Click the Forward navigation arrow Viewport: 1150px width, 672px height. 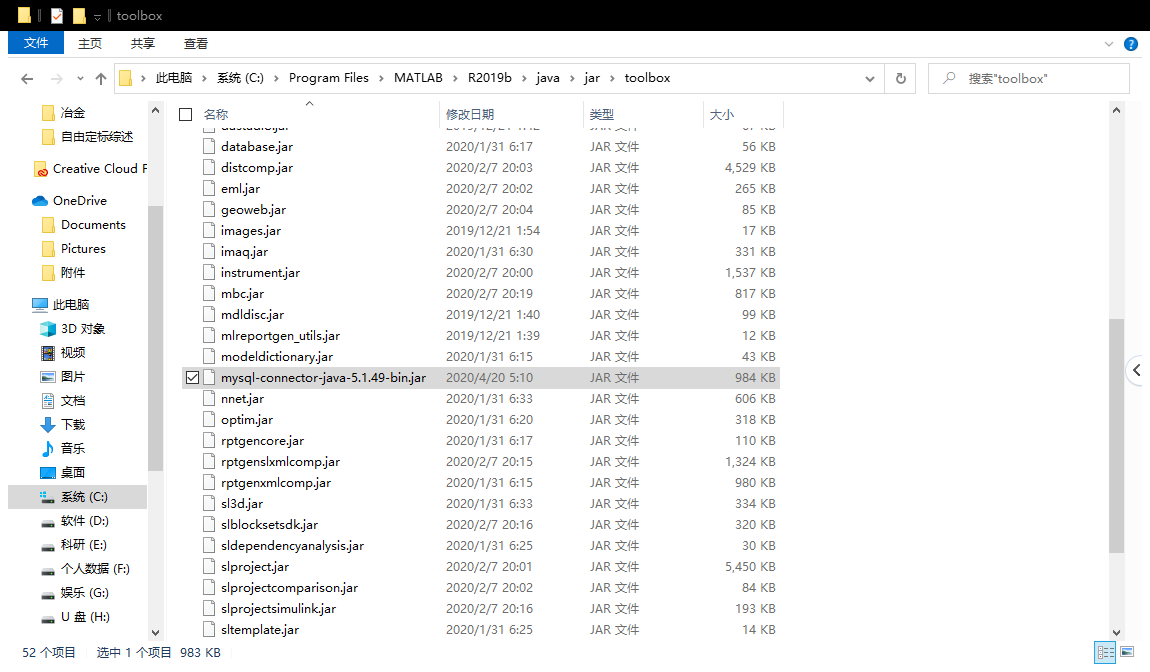tap(56, 78)
